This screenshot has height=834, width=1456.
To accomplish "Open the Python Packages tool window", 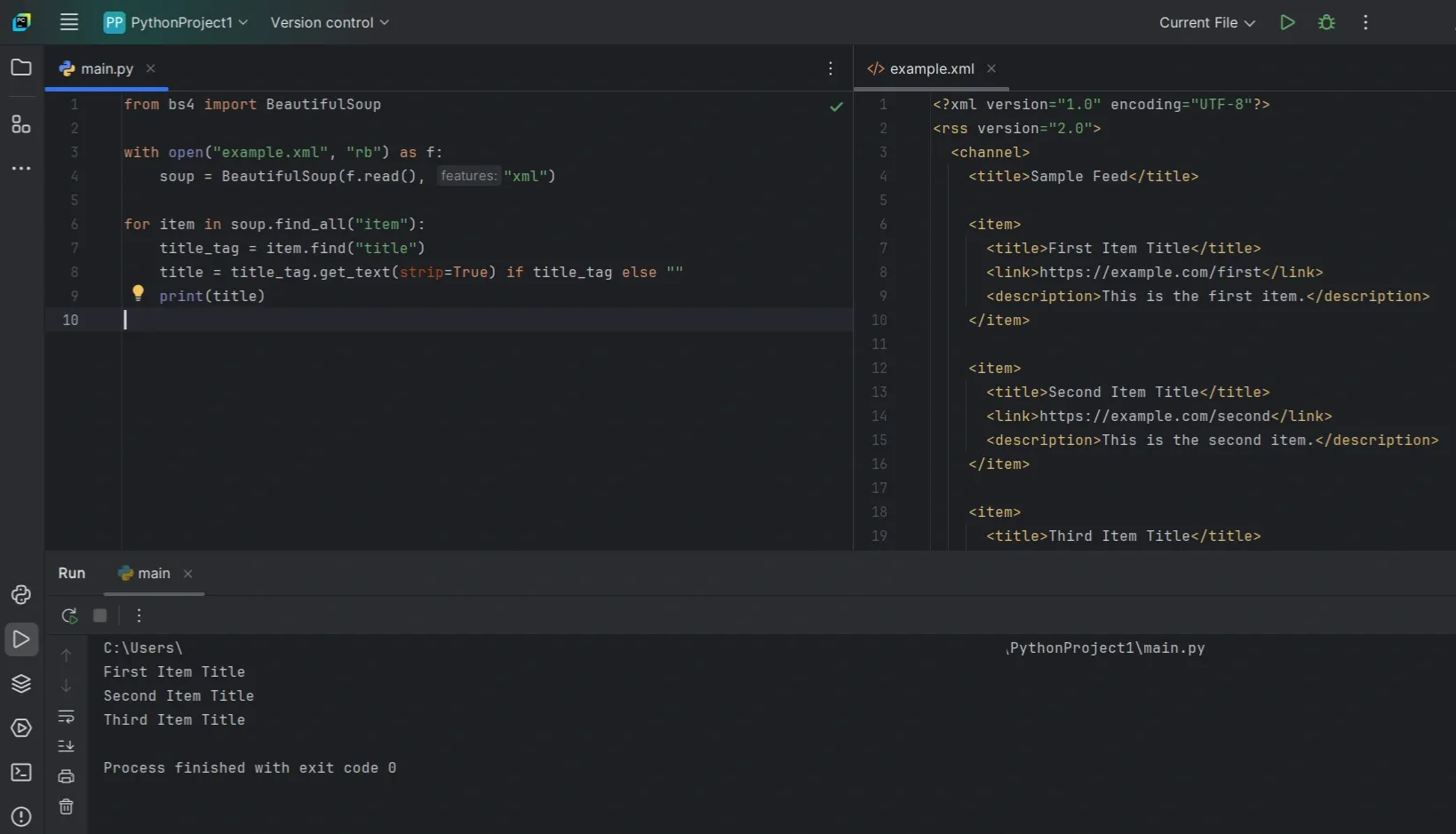I will 21,684.
